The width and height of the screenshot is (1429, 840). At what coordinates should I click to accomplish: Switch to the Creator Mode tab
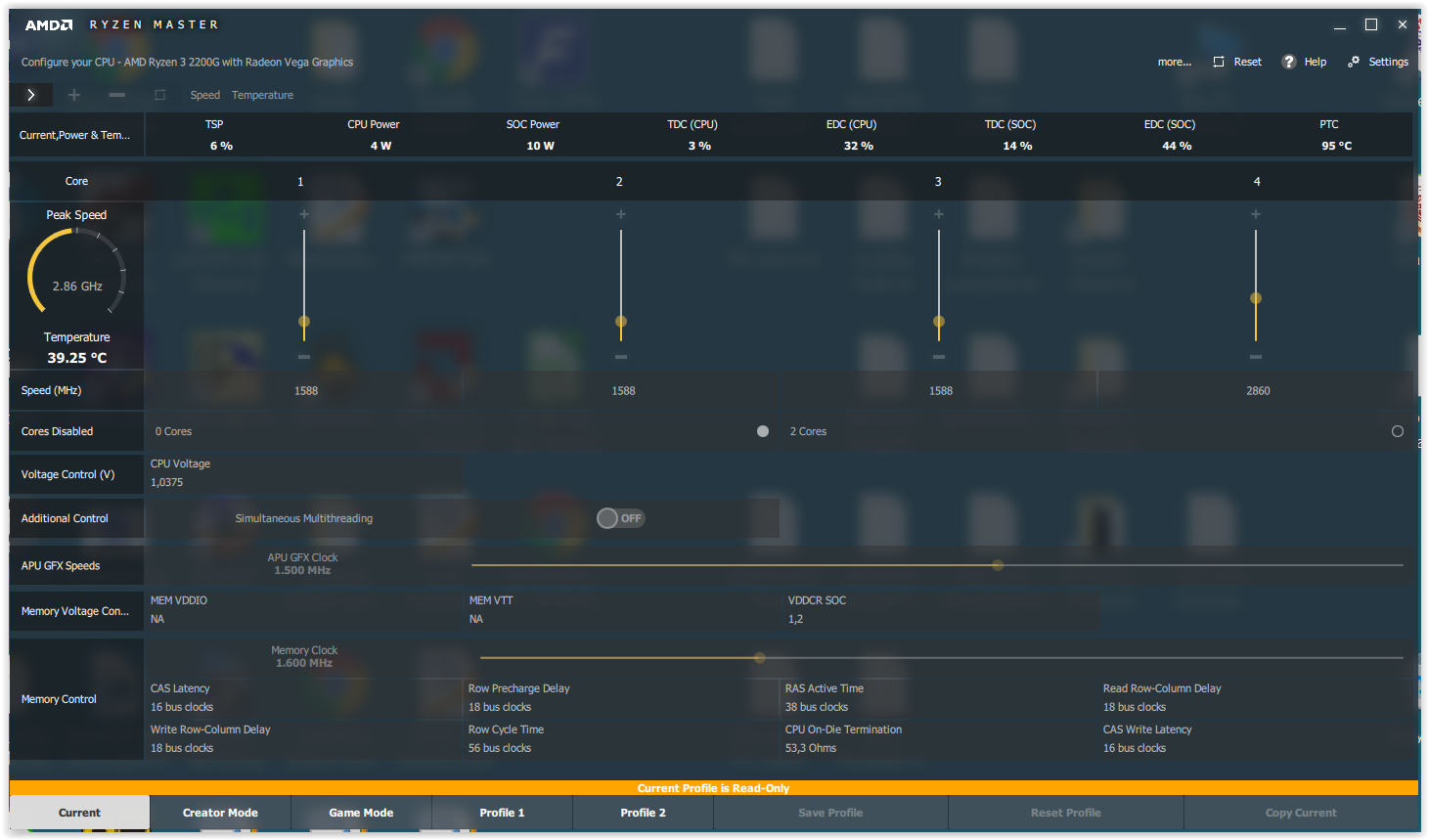pyautogui.click(x=220, y=813)
